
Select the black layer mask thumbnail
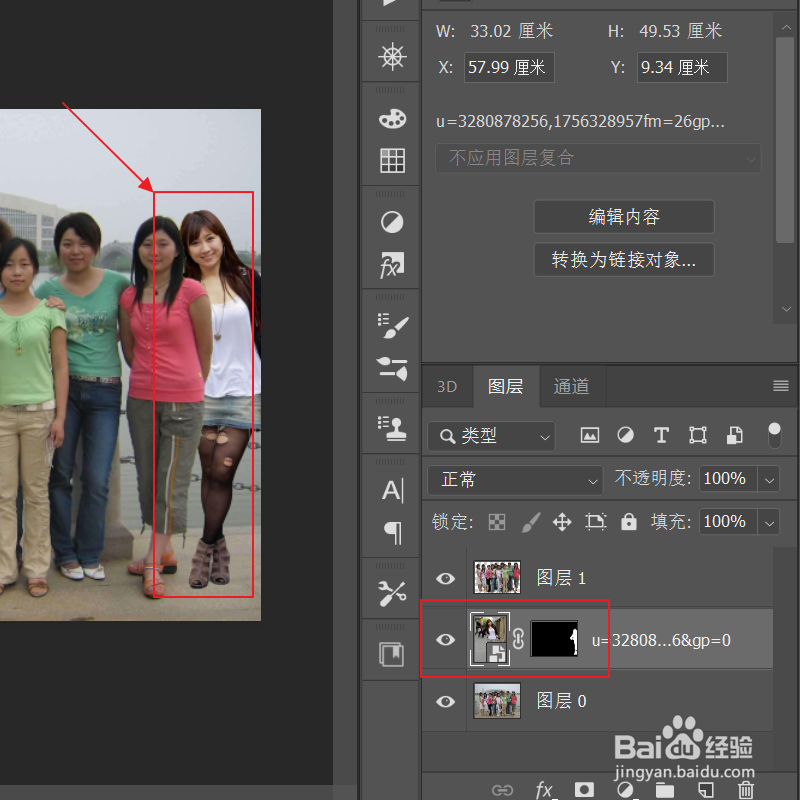[554, 638]
